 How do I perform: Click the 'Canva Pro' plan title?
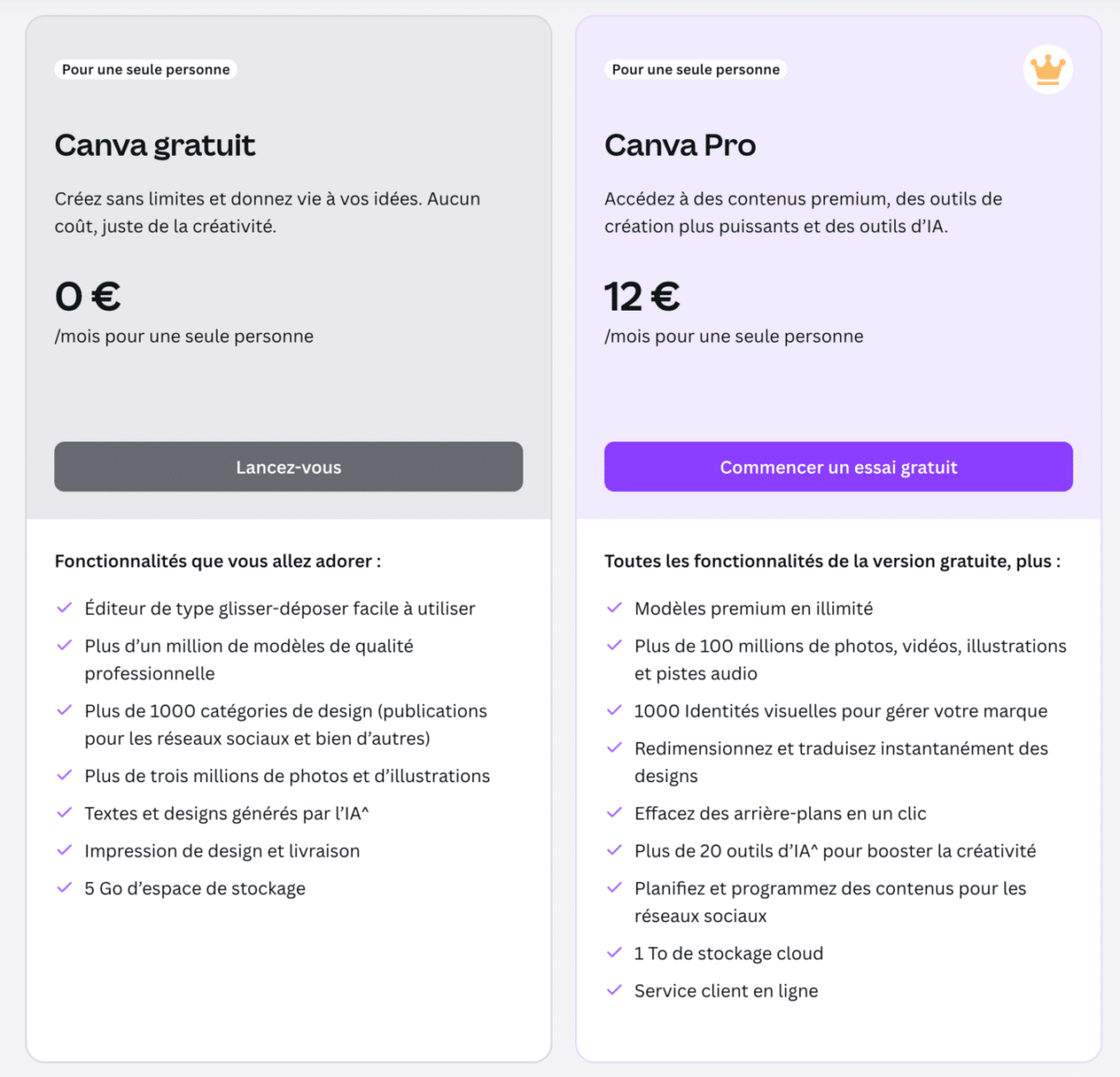pos(680,146)
